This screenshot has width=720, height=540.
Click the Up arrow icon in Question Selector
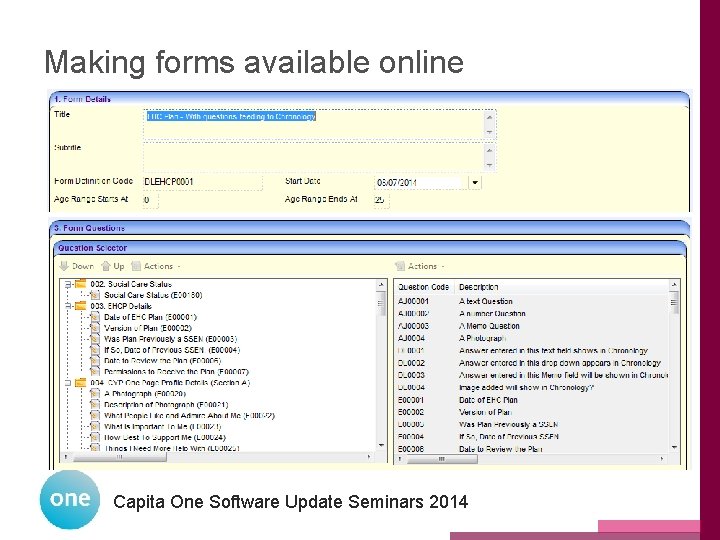[x=106, y=266]
